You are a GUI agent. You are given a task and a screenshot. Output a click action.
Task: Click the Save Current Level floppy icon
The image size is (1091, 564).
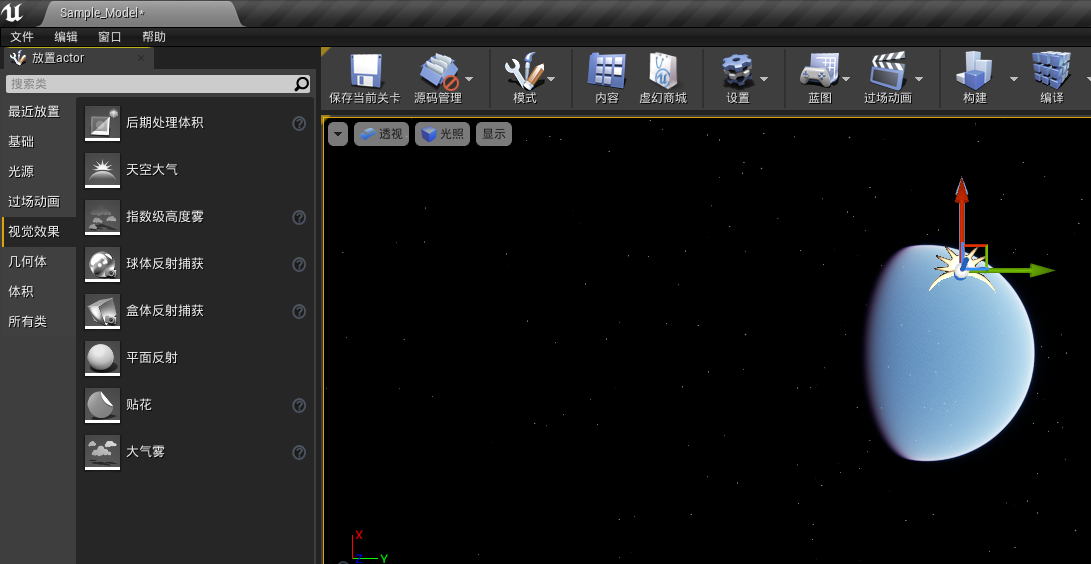click(x=365, y=71)
